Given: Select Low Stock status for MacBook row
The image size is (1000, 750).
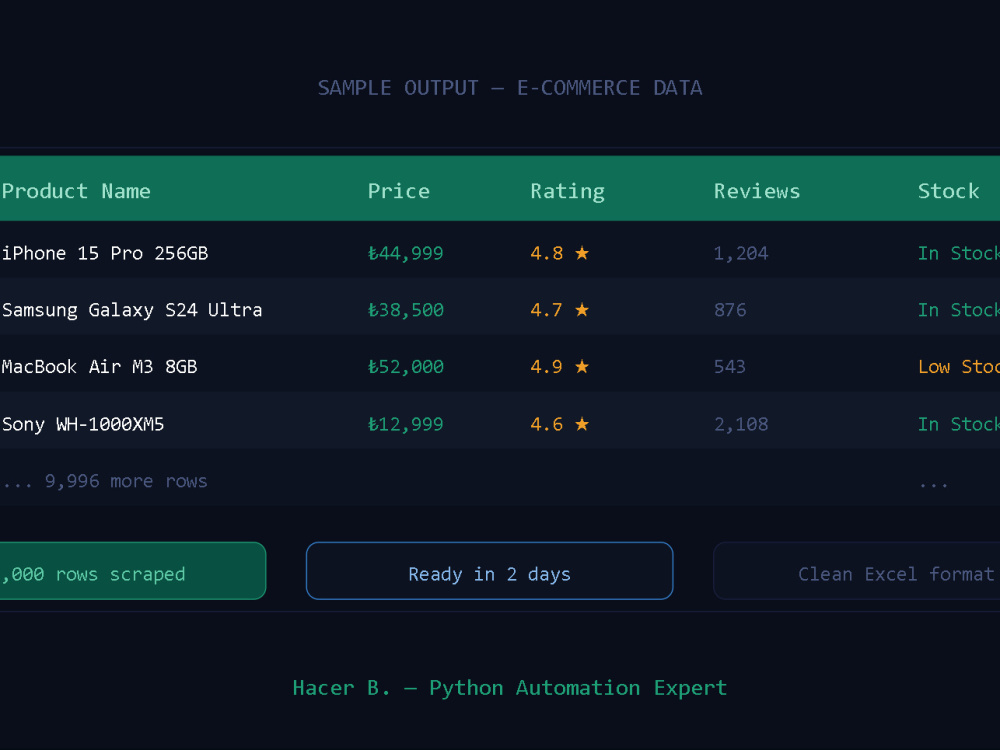Looking at the screenshot, I should point(959,367).
